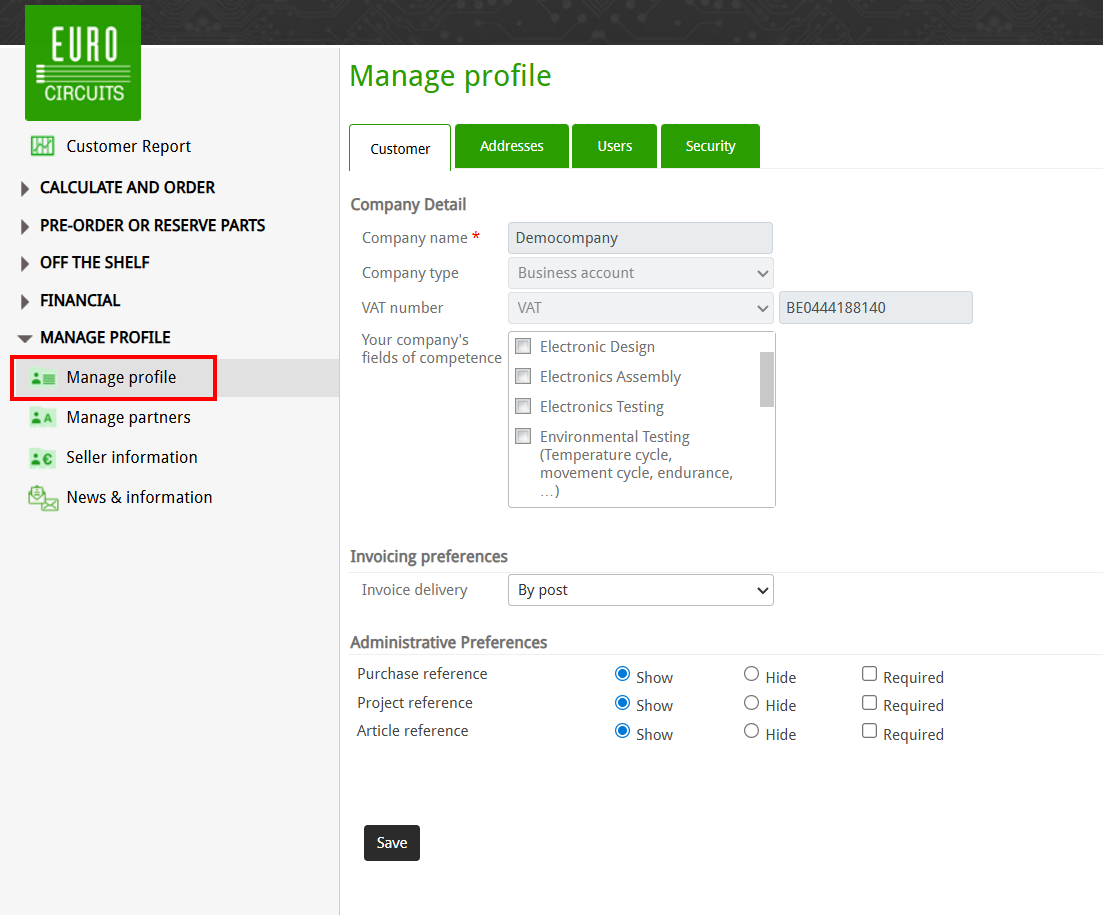1103x915 pixels.
Task: Open Customer Report chart icon
Action: click(42, 146)
